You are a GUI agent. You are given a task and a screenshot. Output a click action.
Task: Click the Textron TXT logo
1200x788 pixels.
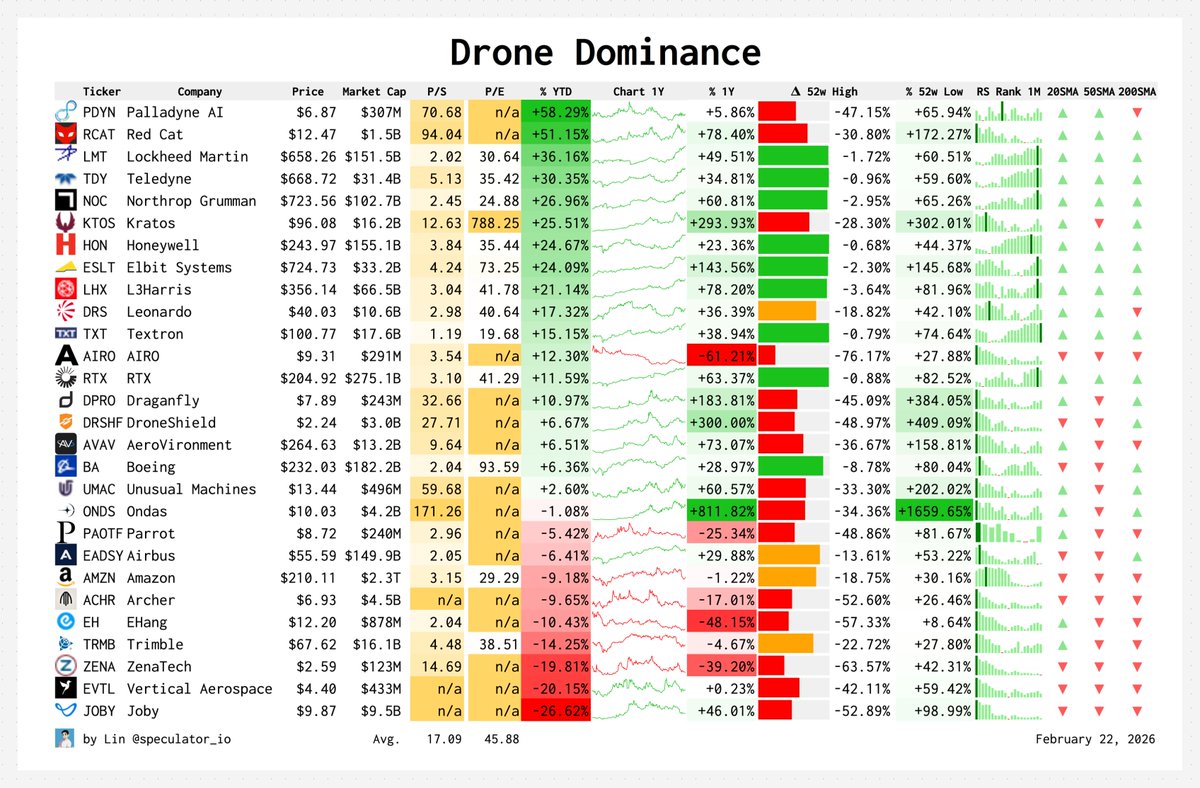pyautogui.click(x=66, y=333)
